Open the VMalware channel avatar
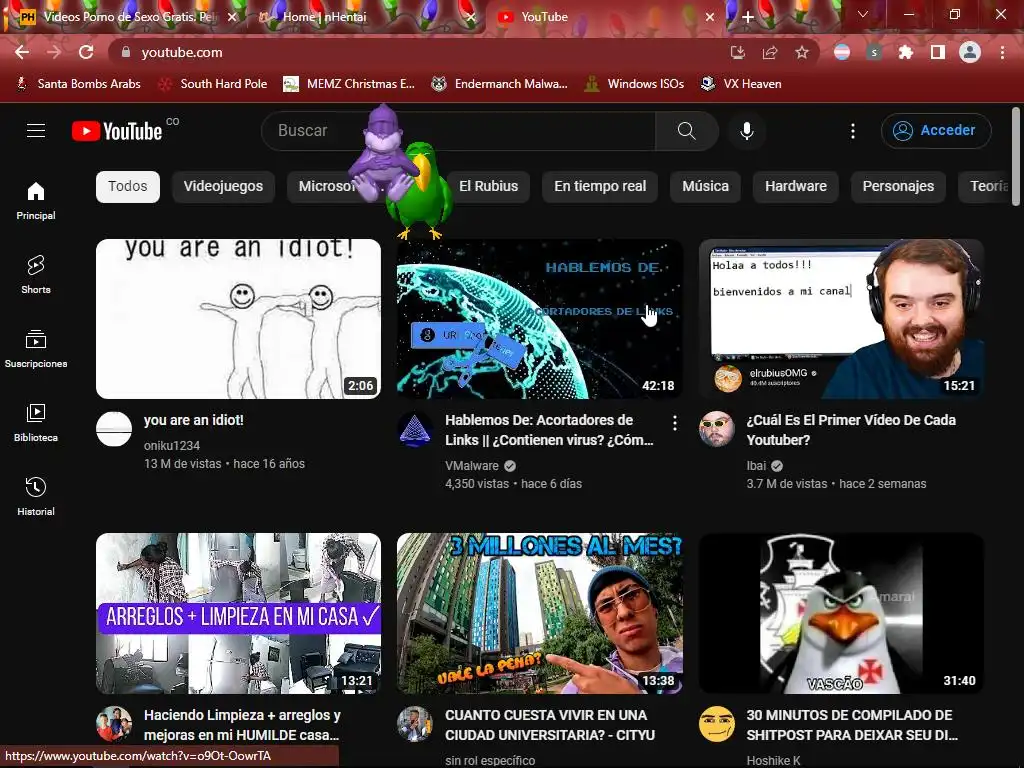 (x=415, y=429)
